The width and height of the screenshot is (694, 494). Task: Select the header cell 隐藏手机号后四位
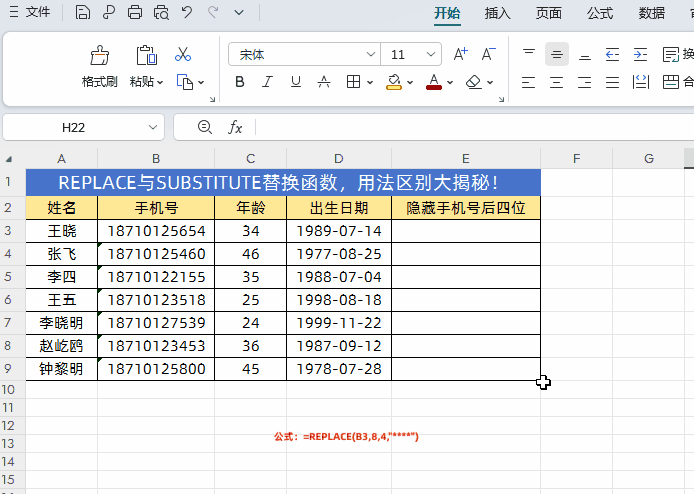click(466, 208)
